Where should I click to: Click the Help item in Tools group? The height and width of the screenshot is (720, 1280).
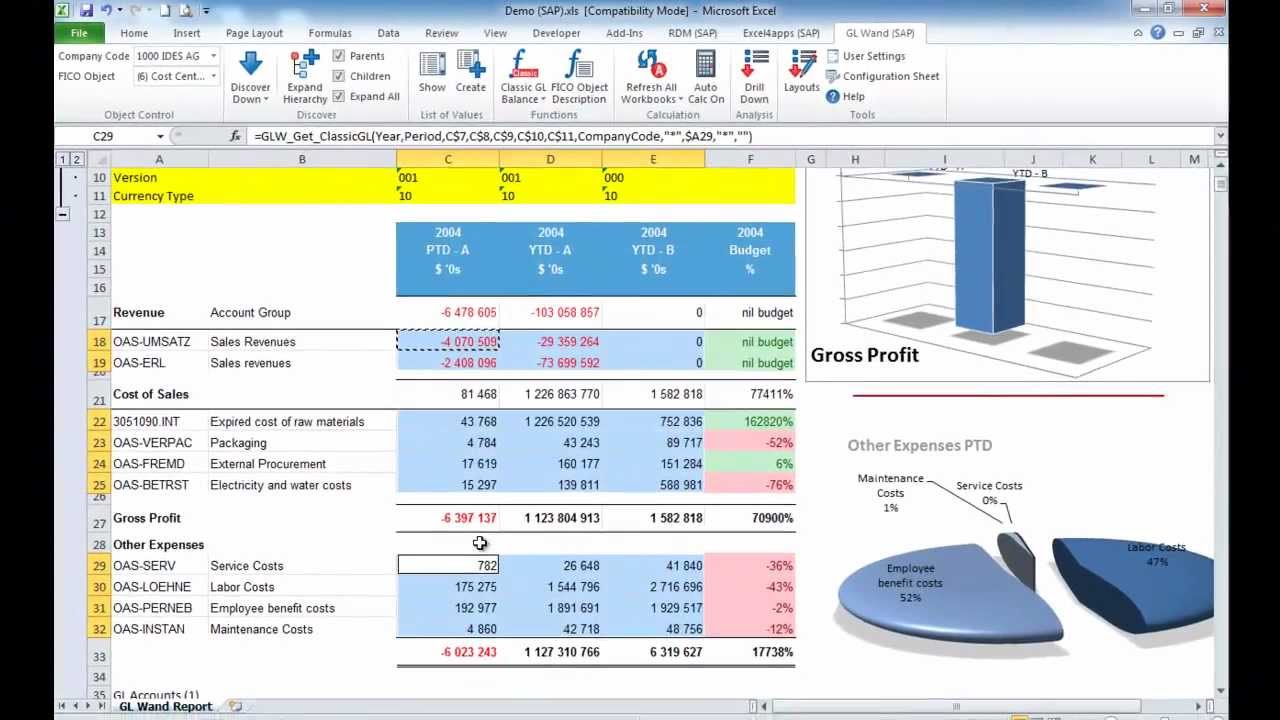845,96
